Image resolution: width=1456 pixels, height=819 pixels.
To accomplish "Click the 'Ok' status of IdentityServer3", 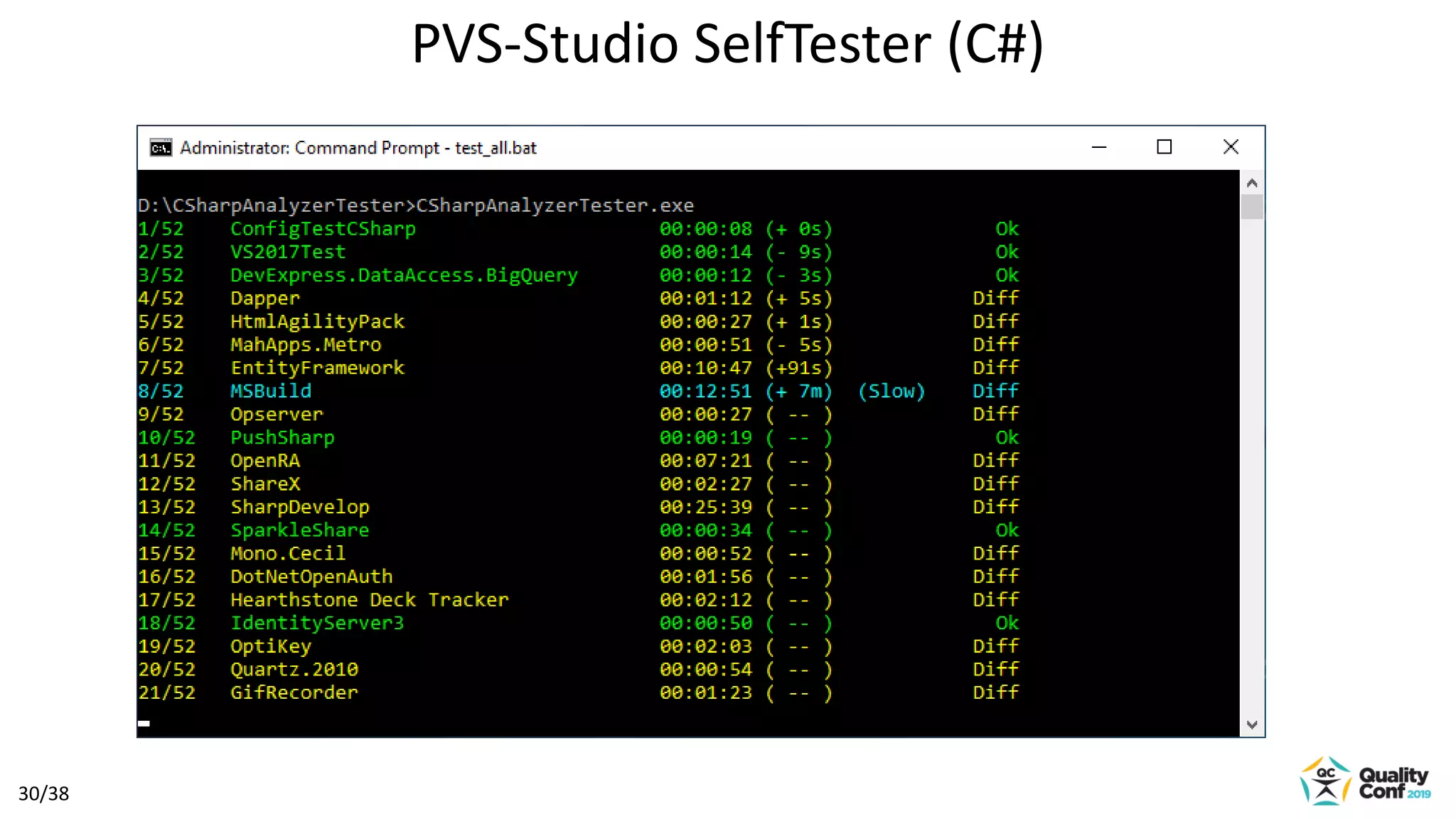I will tap(1007, 623).
